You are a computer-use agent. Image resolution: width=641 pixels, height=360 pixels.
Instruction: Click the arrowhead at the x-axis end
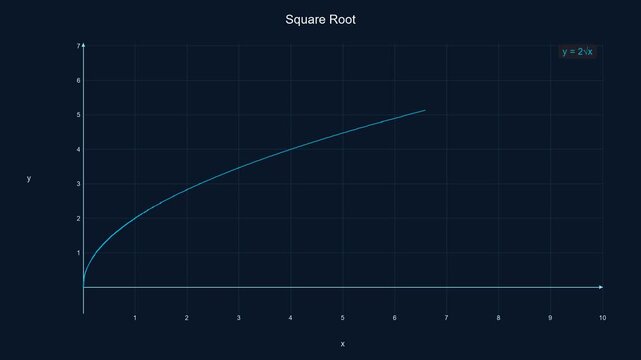(x=601, y=287)
